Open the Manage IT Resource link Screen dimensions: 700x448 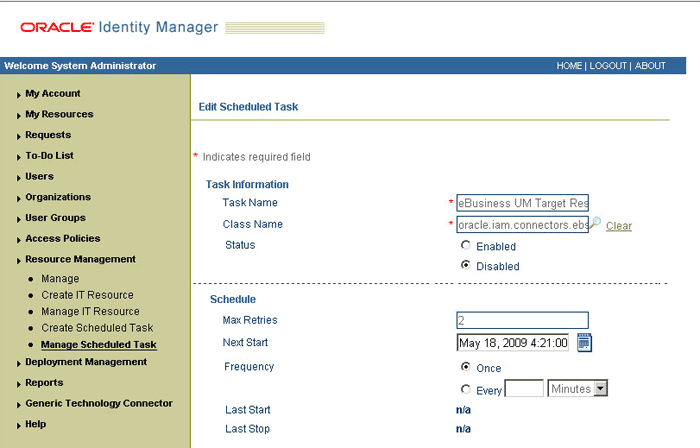coord(90,311)
